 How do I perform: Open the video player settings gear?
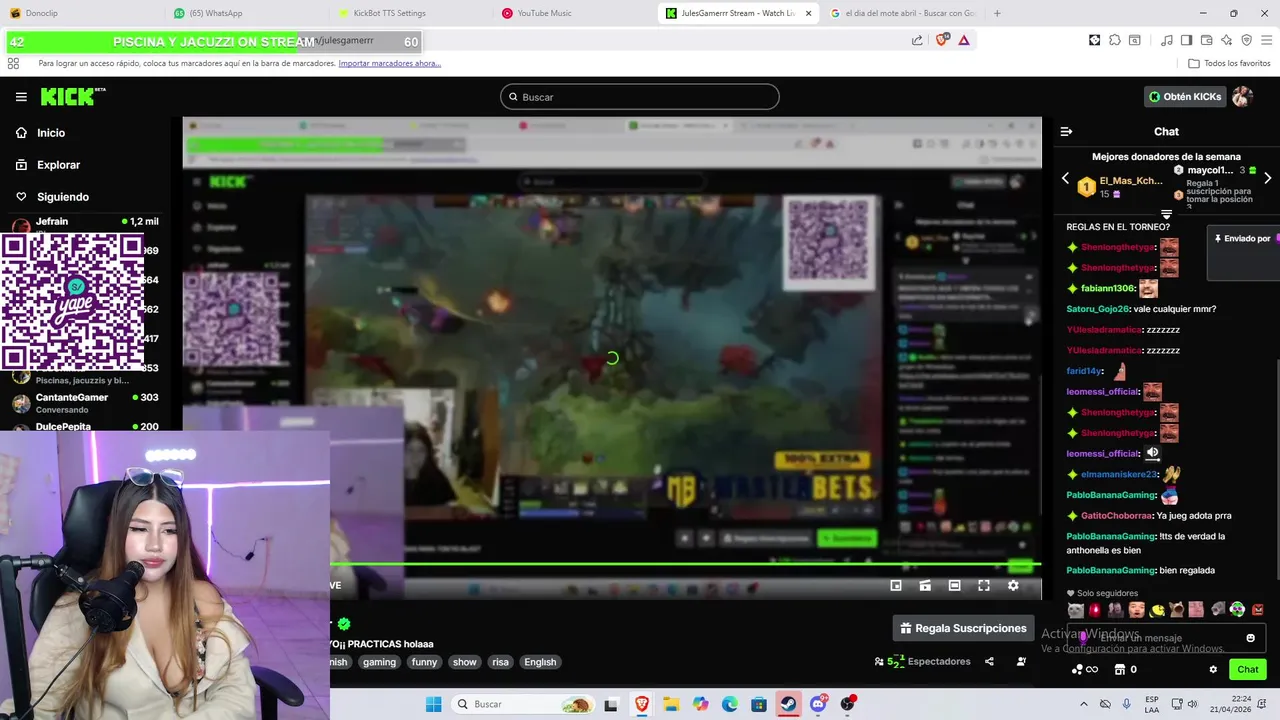click(1013, 586)
